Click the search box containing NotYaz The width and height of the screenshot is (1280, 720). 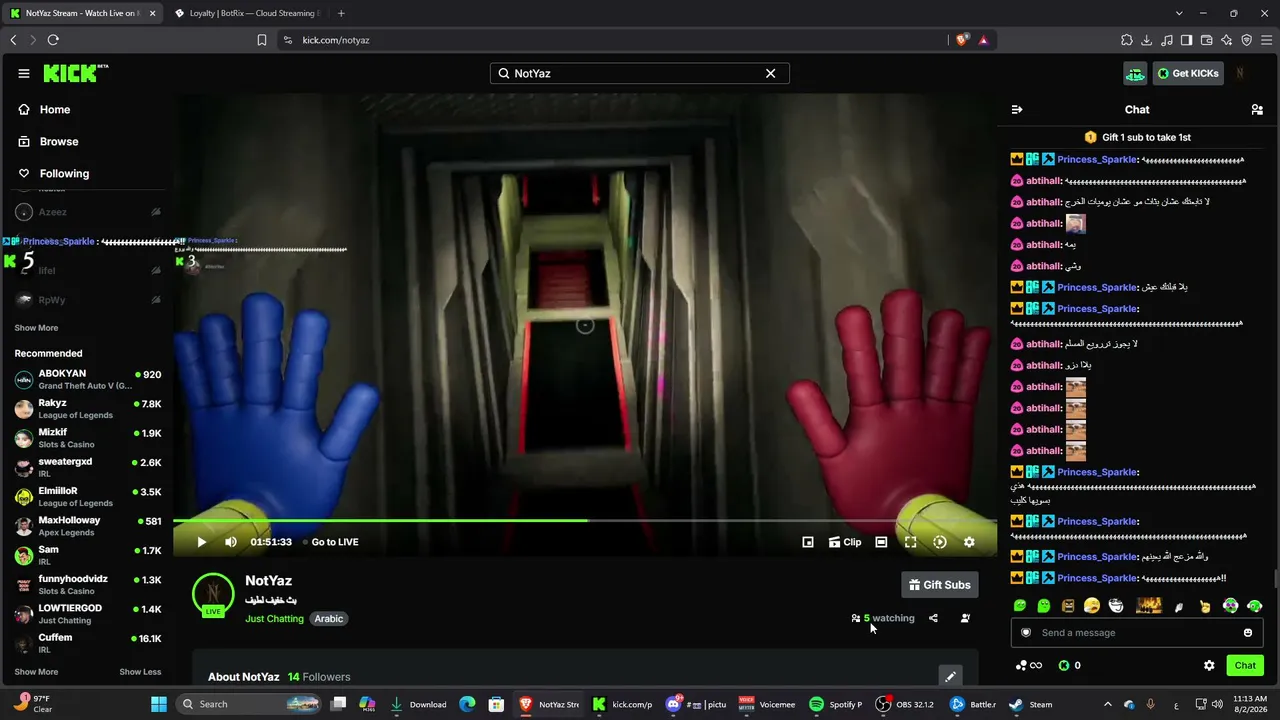click(640, 73)
